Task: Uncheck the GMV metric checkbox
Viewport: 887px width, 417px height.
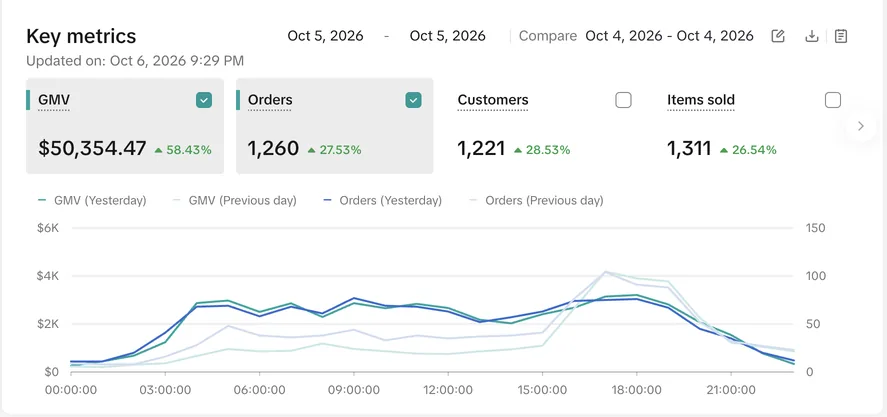Action: click(x=204, y=101)
